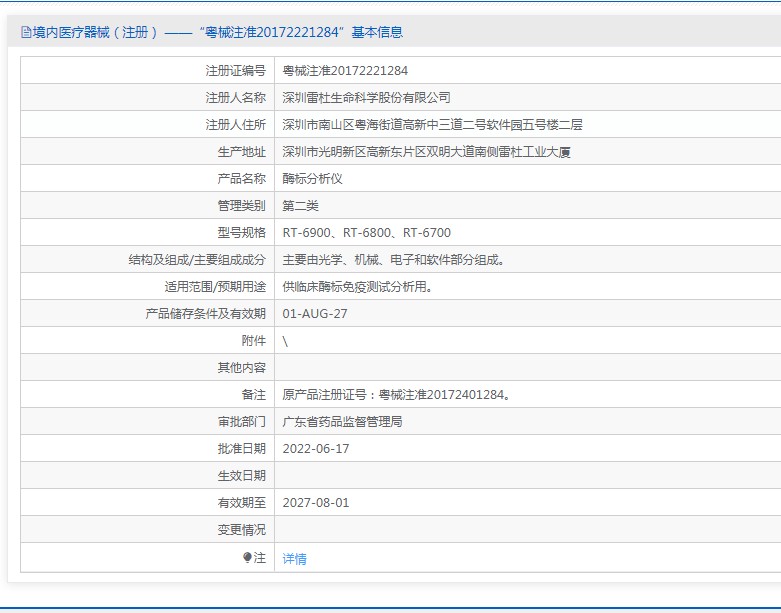Click the 生效日期 label

242,476
